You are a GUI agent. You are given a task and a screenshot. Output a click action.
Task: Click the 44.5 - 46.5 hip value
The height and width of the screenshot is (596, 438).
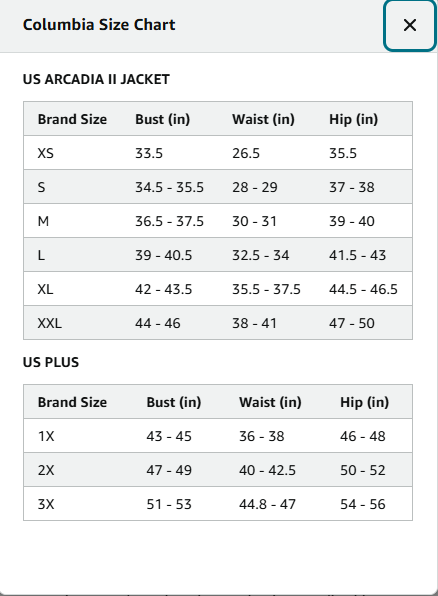pyautogui.click(x=363, y=289)
